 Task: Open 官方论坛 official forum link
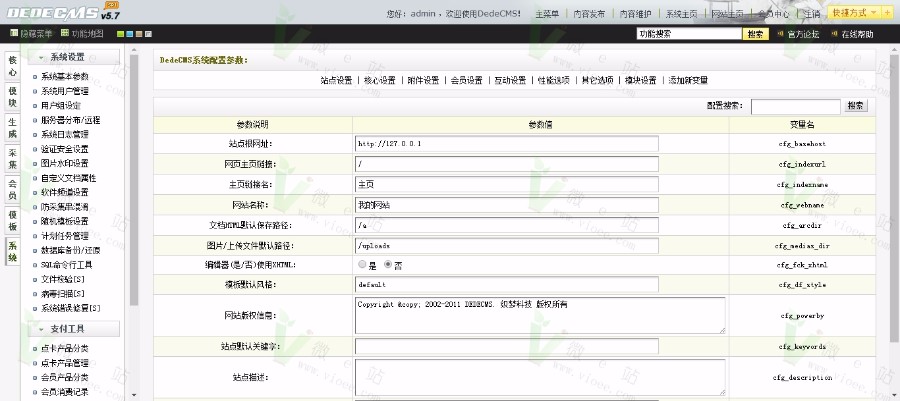[803, 34]
